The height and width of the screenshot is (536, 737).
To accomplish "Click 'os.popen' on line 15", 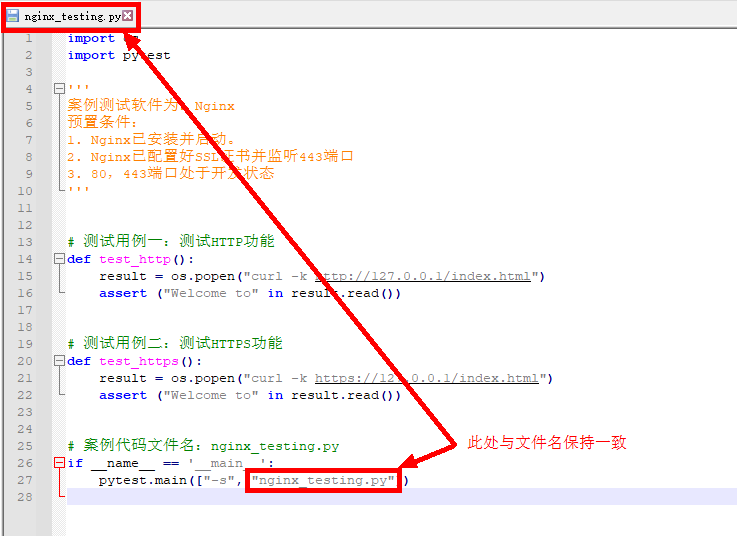I will pyautogui.click(x=203, y=276).
